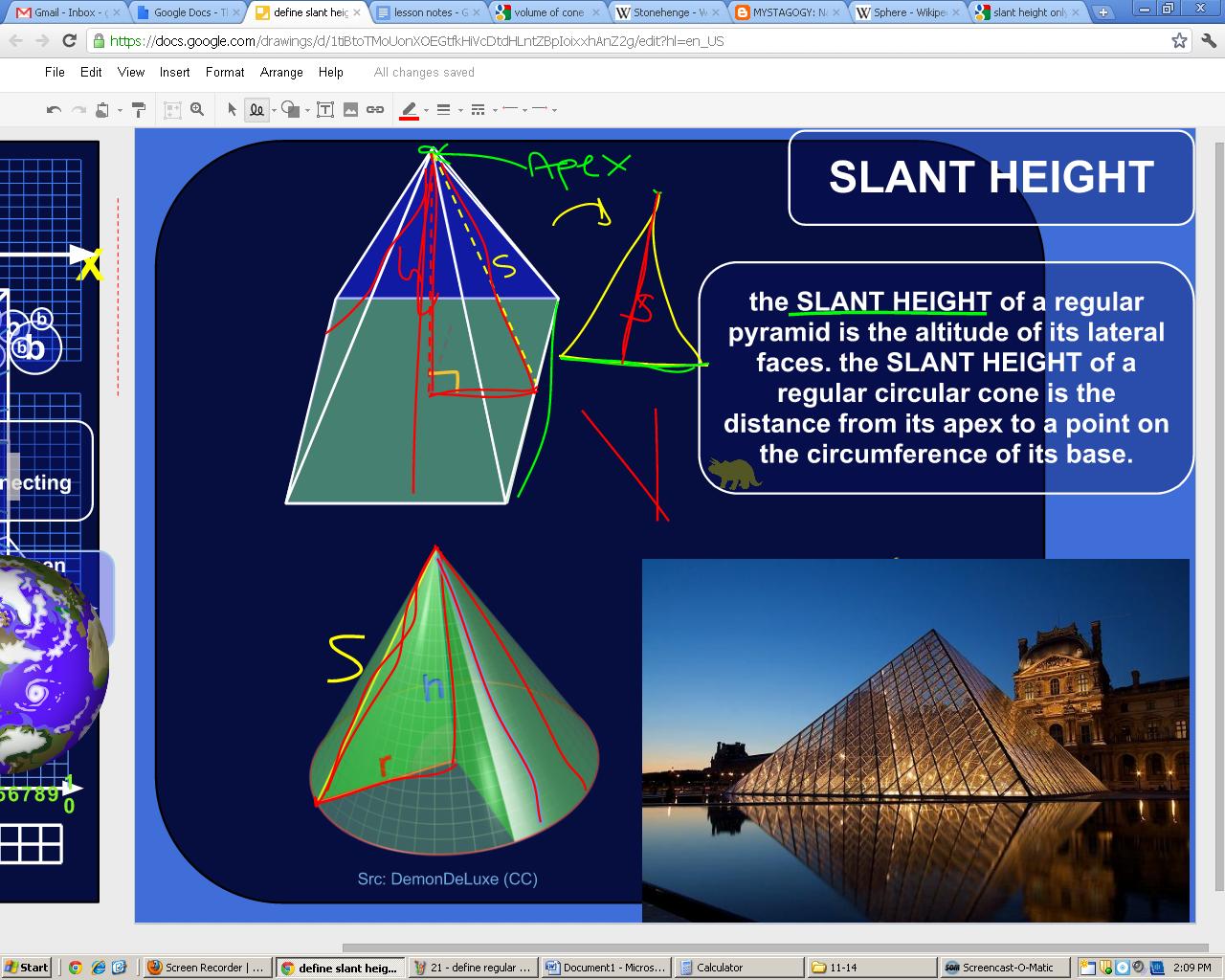Open the Format menu
Image resolution: width=1225 pixels, height=980 pixels.
point(225,72)
